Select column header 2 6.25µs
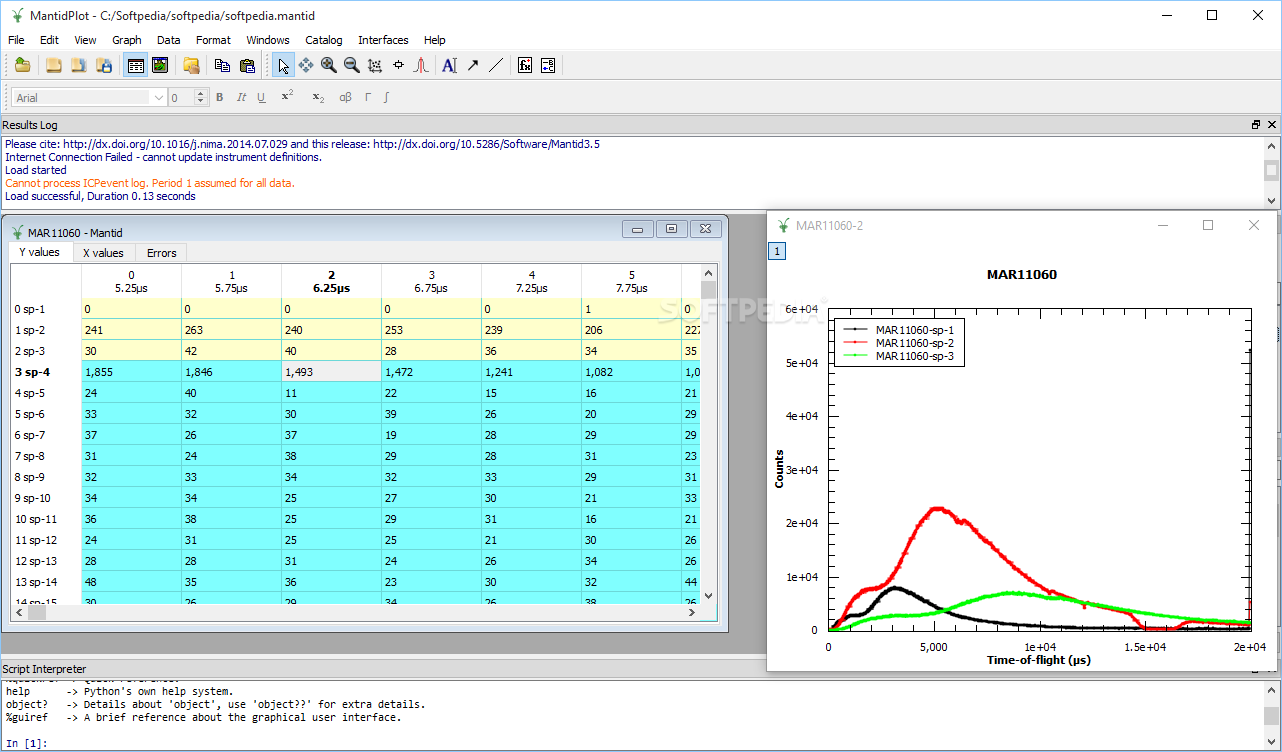Image resolution: width=1282 pixels, height=752 pixels. [x=331, y=281]
